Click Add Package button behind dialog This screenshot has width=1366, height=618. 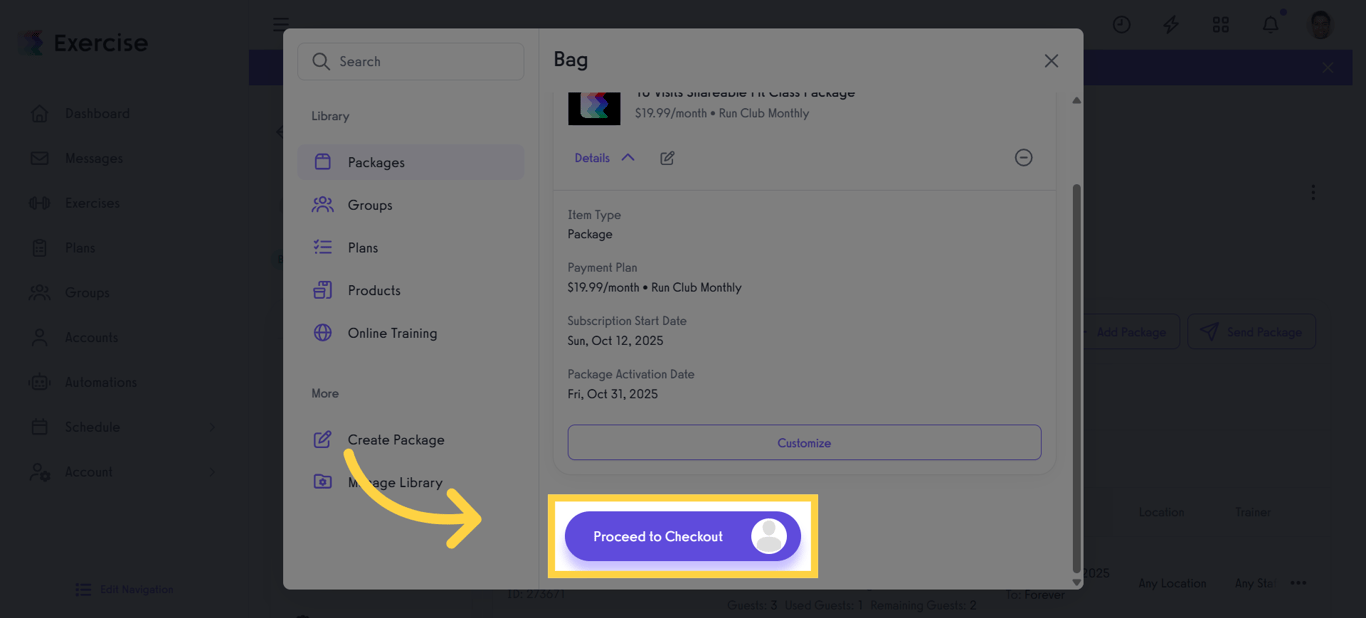click(1131, 332)
